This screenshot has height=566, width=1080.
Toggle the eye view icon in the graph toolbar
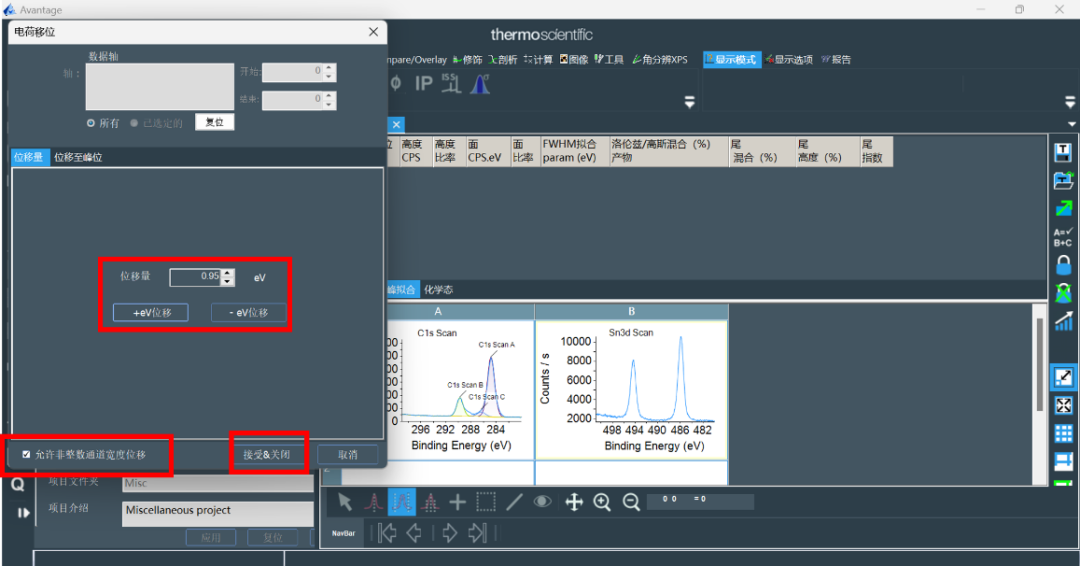543,501
